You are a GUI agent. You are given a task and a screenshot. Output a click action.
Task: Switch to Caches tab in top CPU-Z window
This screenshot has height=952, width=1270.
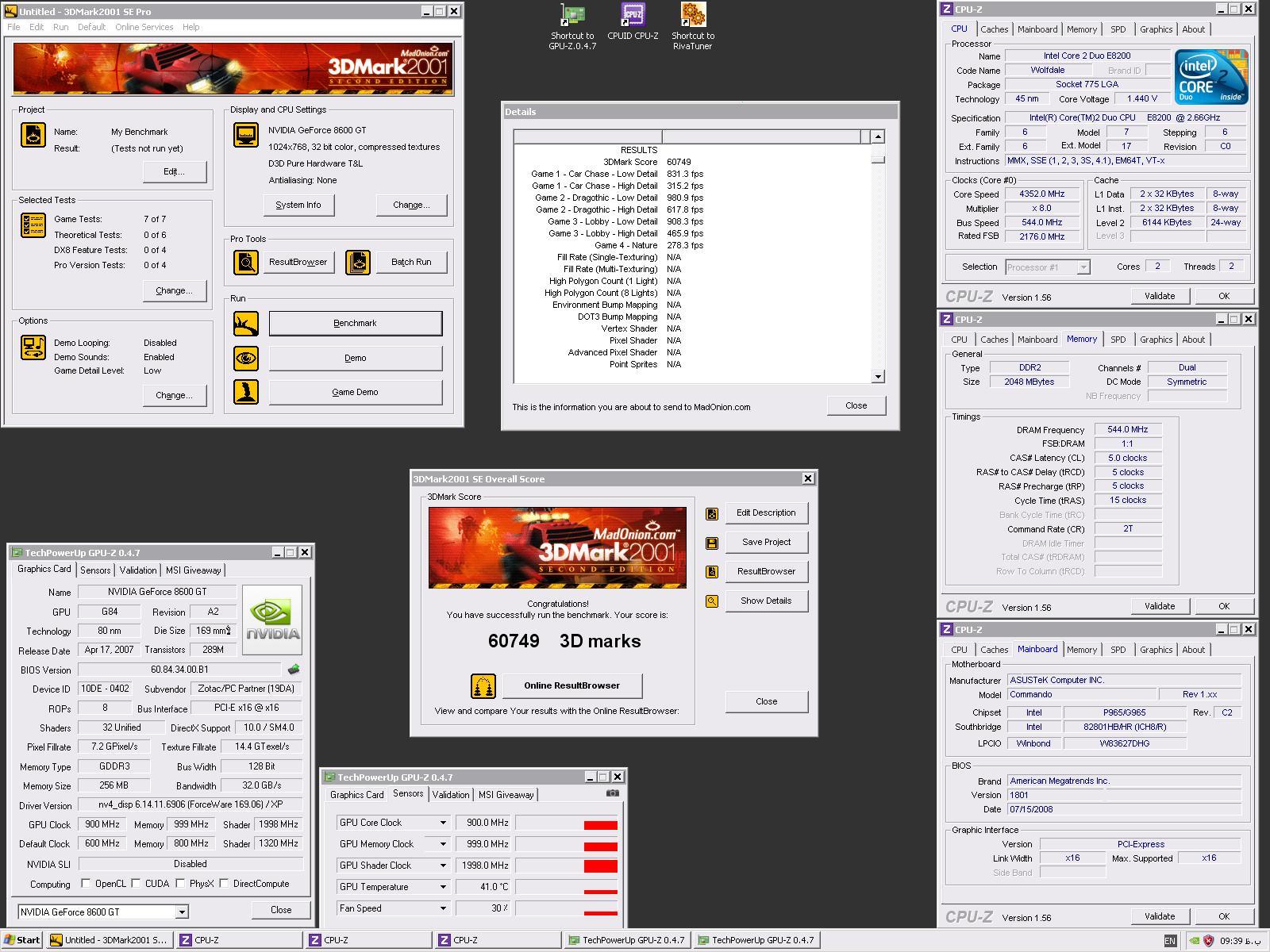(x=994, y=29)
